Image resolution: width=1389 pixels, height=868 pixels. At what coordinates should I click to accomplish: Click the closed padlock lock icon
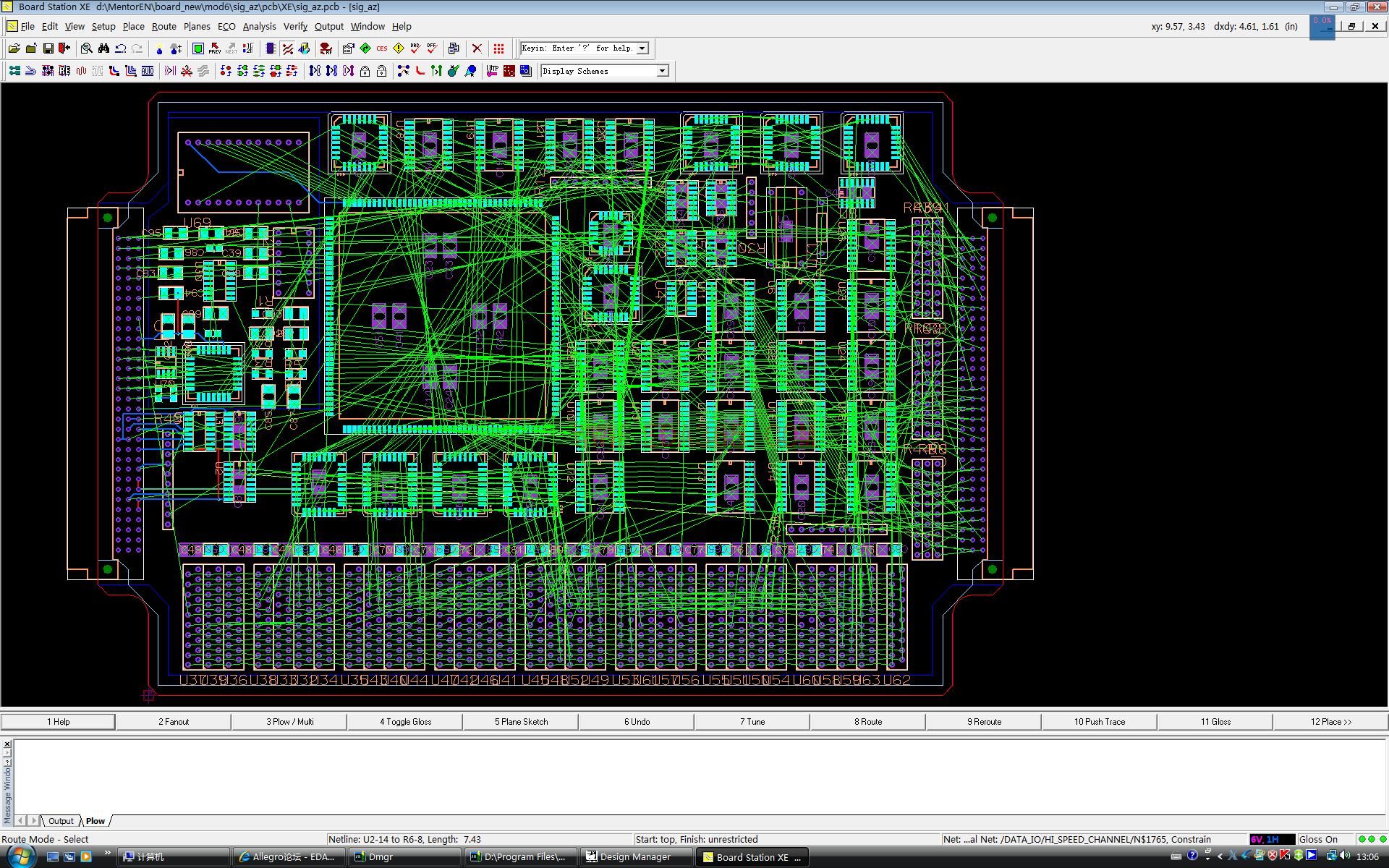pyautogui.click(x=365, y=71)
